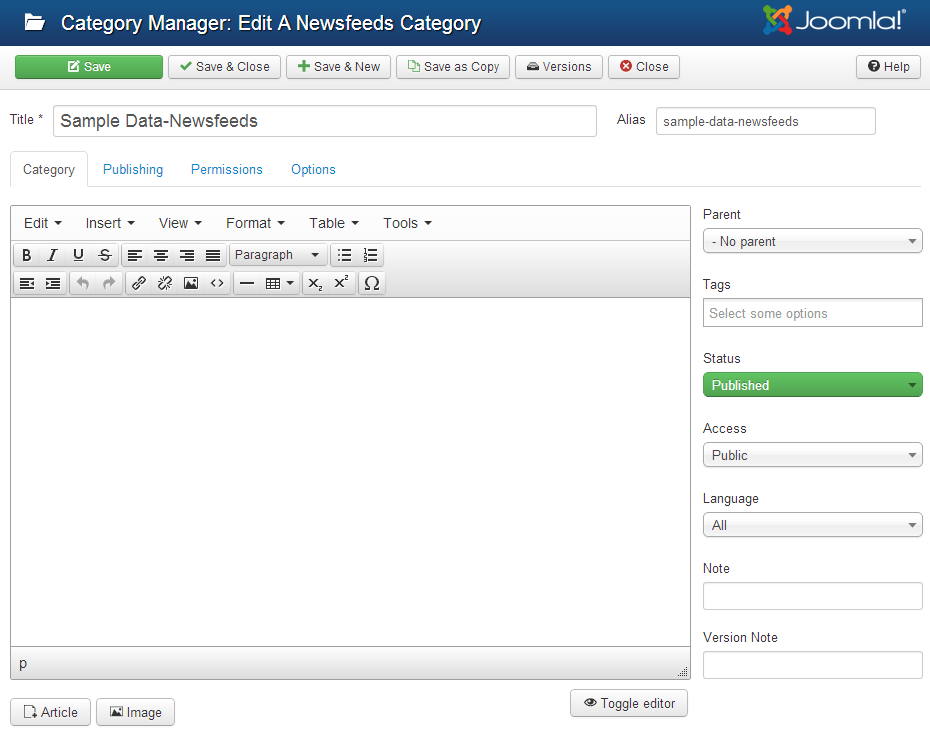Screen dimensions: 930x735
Task: Click inside the editor text area
Action: pos(350,472)
